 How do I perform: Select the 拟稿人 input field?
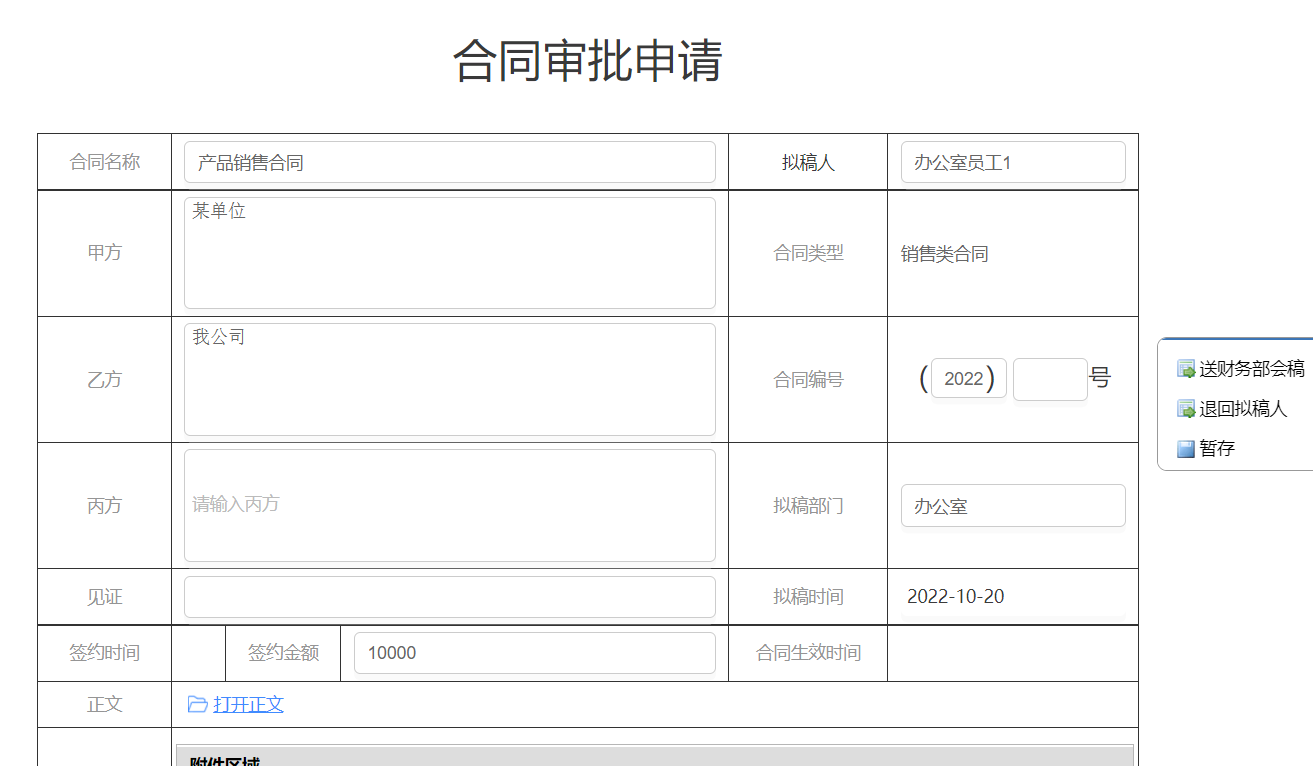tap(1013, 162)
